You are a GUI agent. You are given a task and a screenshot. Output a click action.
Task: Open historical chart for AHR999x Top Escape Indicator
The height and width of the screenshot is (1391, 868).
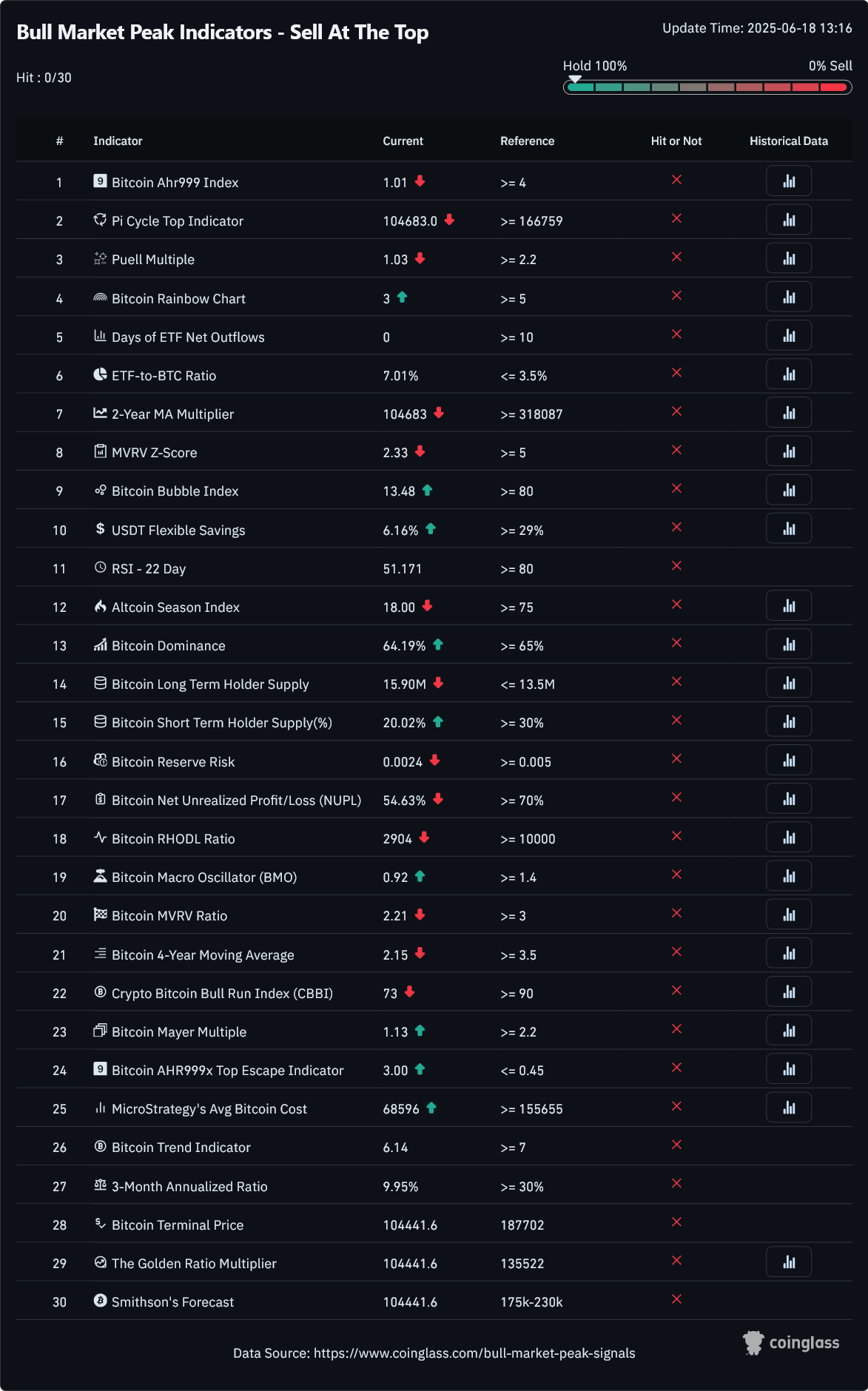click(x=789, y=1069)
